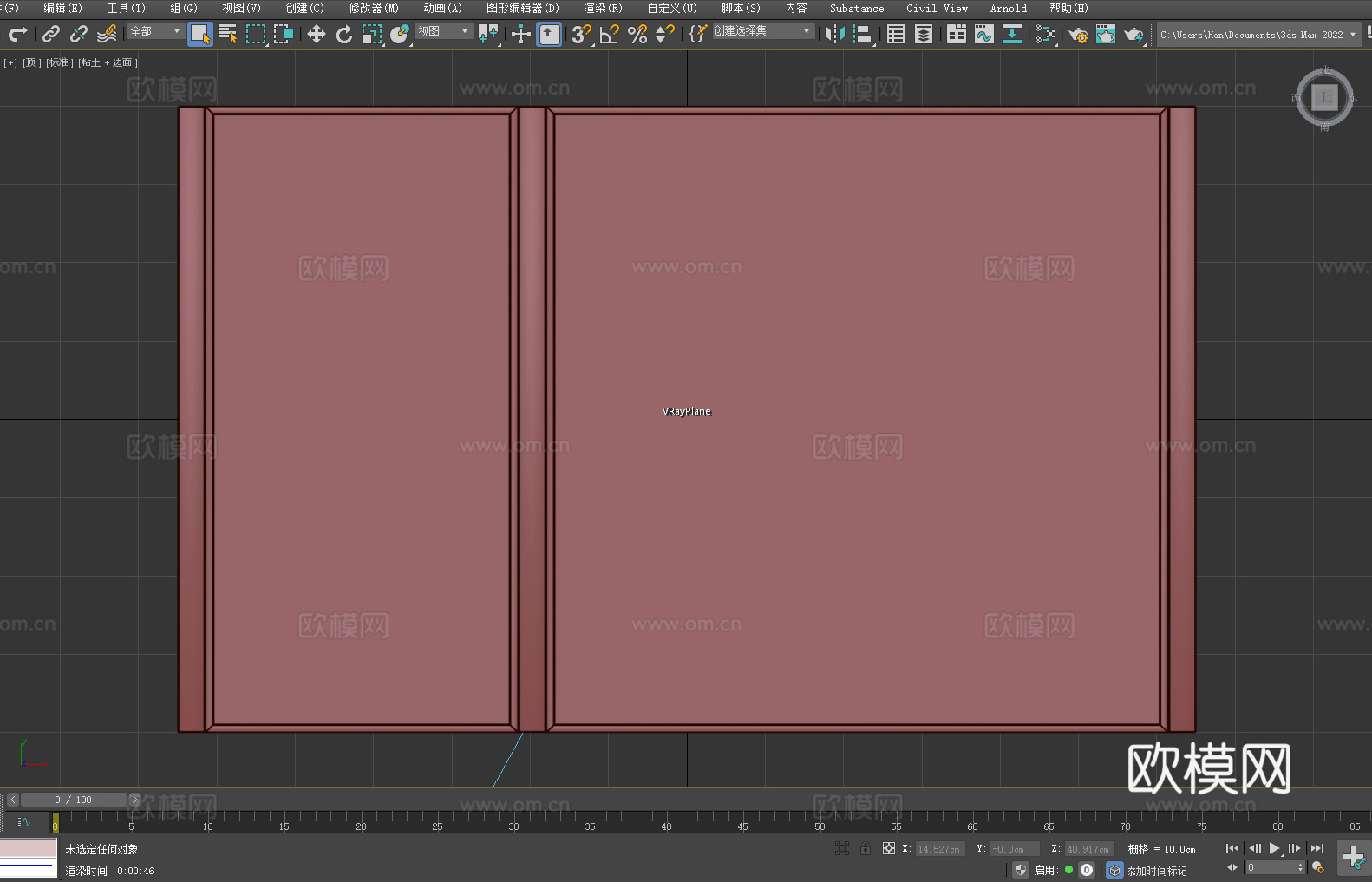Screen dimensions: 1372x882
Task: Click Use Pivot Point Center icon
Action: pos(488,35)
